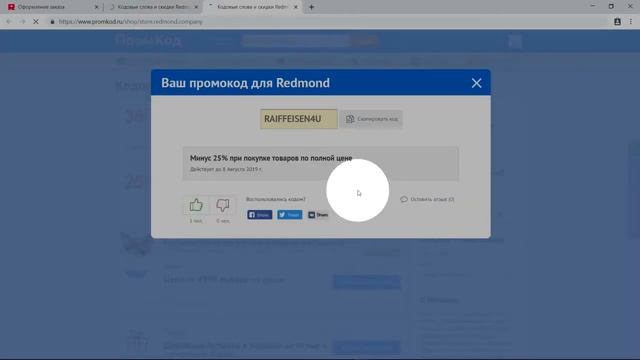
Task: Copy the promo code with Скопировать код
Action: [371, 119]
